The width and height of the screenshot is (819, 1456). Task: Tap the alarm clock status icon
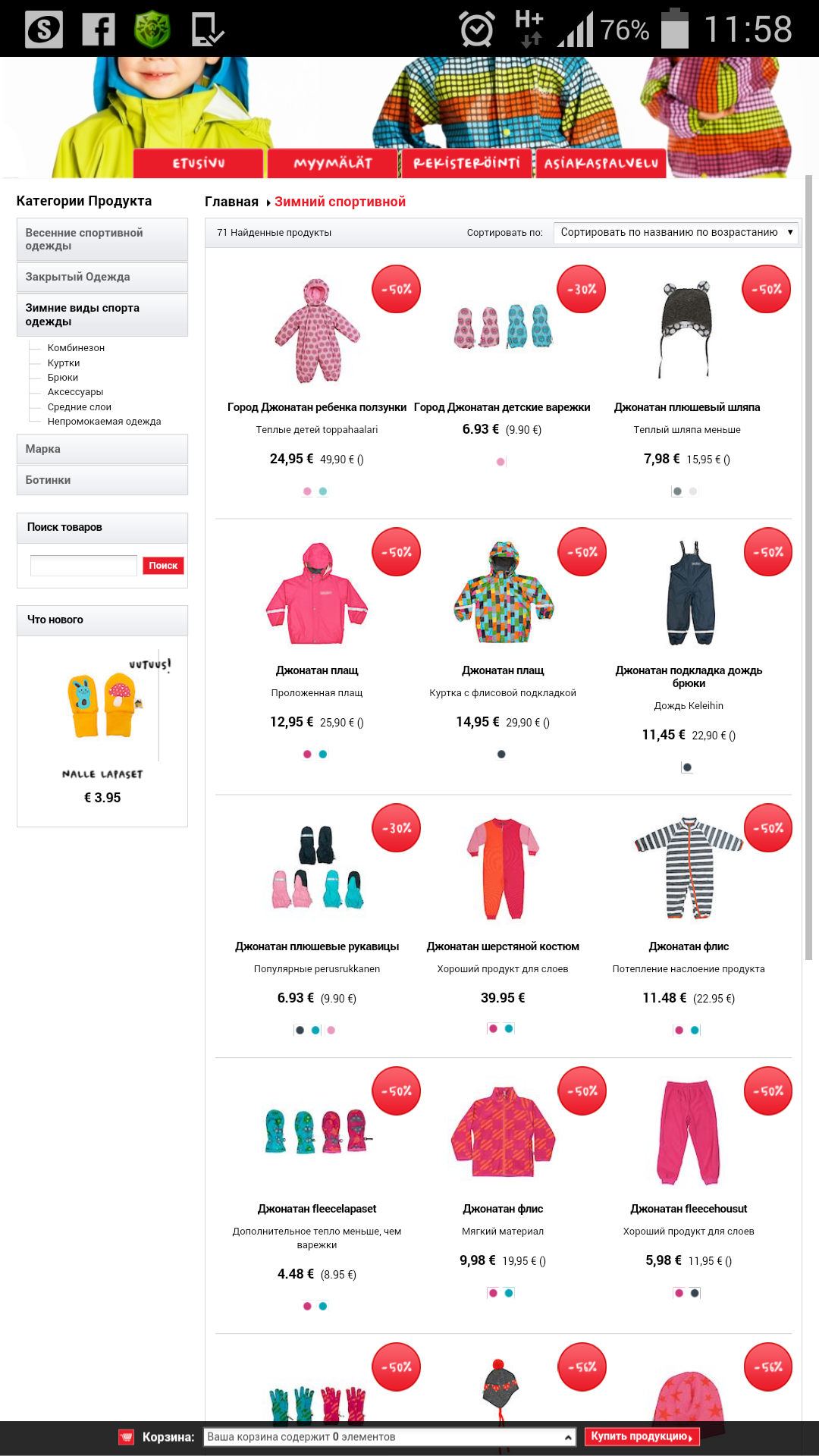[x=477, y=30]
